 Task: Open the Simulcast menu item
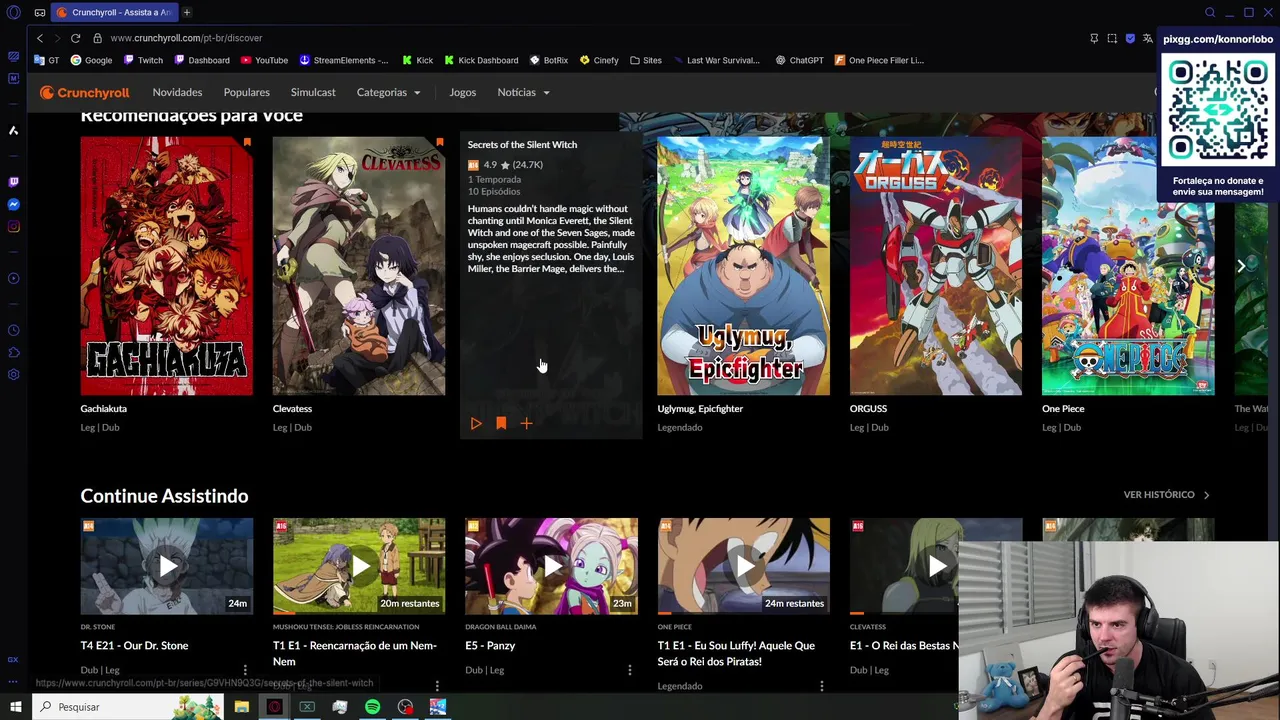(x=313, y=92)
